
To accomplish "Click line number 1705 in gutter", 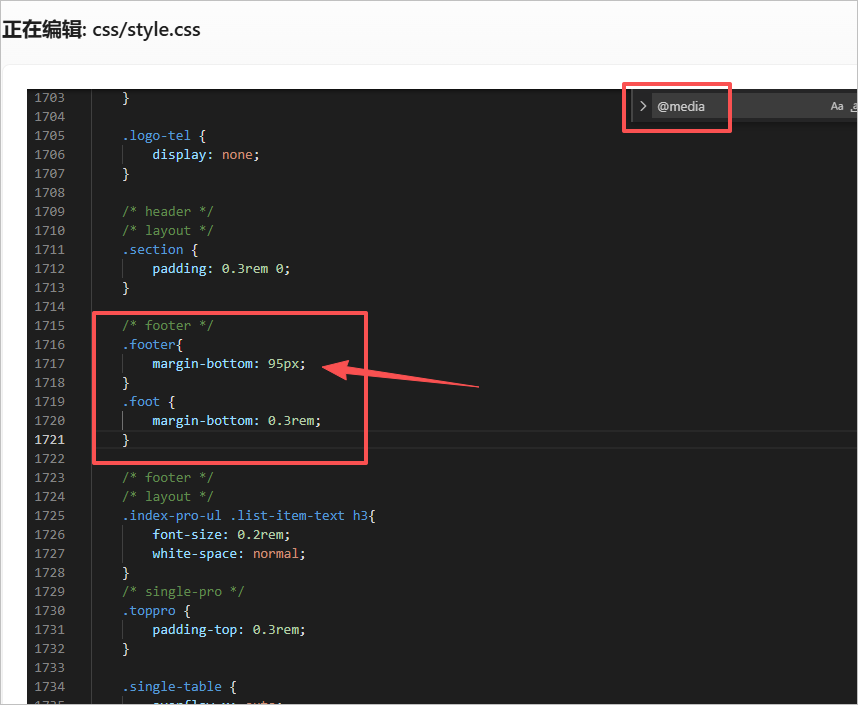I will [49, 135].
